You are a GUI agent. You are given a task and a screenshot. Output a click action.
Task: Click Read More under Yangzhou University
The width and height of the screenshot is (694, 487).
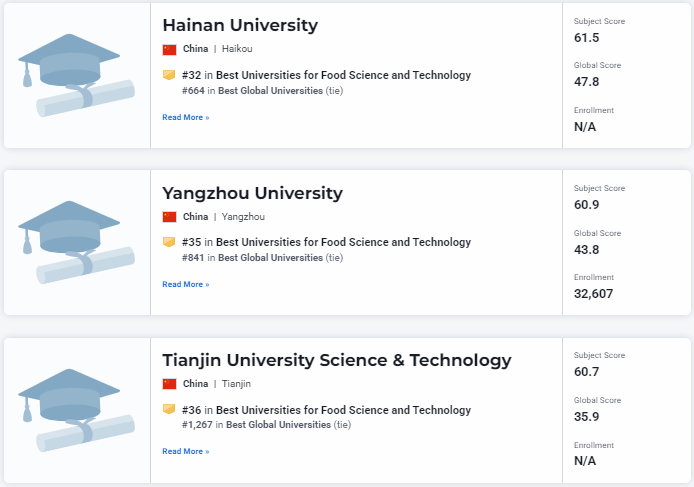pyautogui.click(x=186, y=284)
